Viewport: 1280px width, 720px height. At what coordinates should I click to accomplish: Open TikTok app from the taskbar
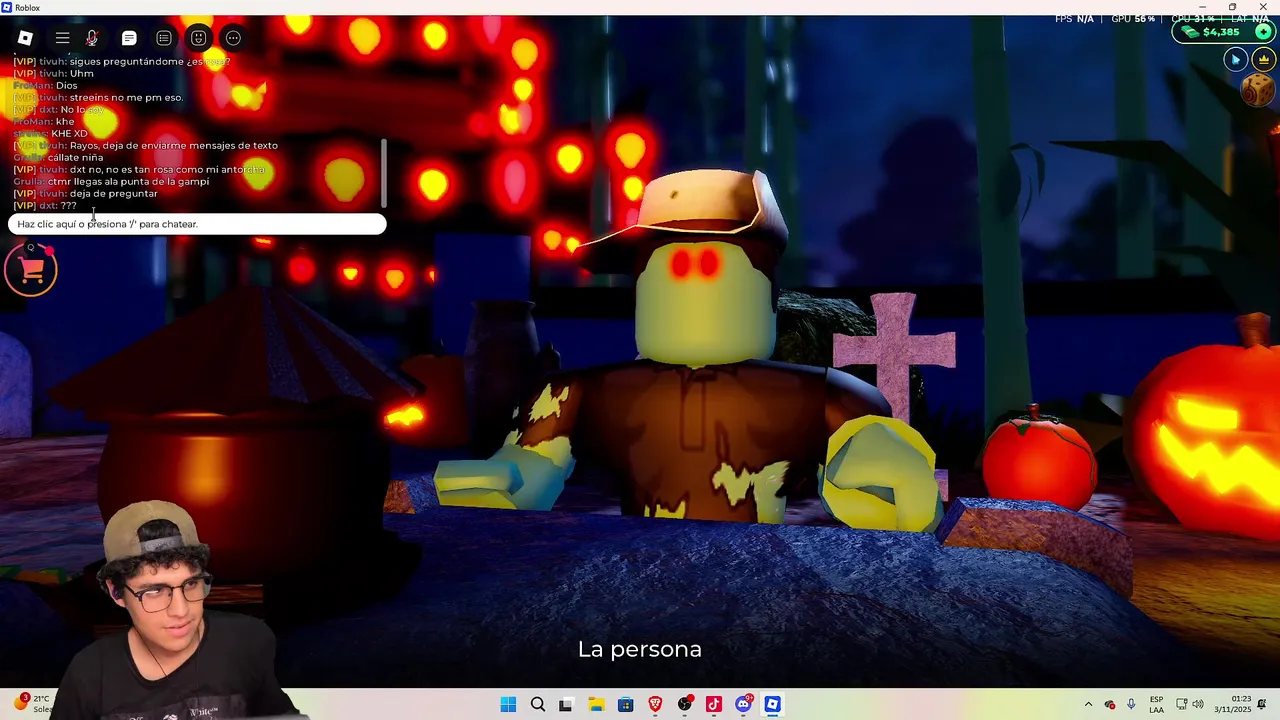[x=714, y=704]
